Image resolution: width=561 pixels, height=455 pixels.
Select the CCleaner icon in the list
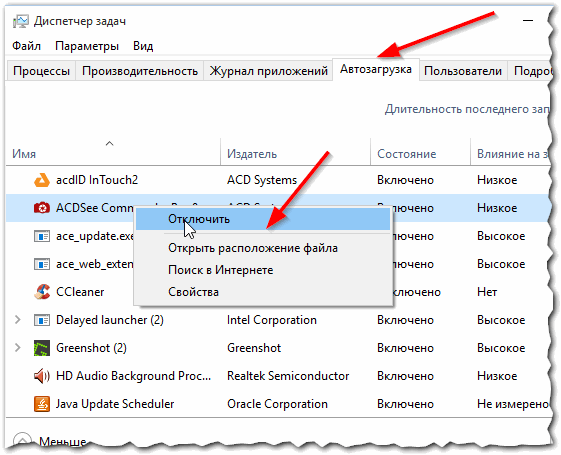(x=42, y=292)
